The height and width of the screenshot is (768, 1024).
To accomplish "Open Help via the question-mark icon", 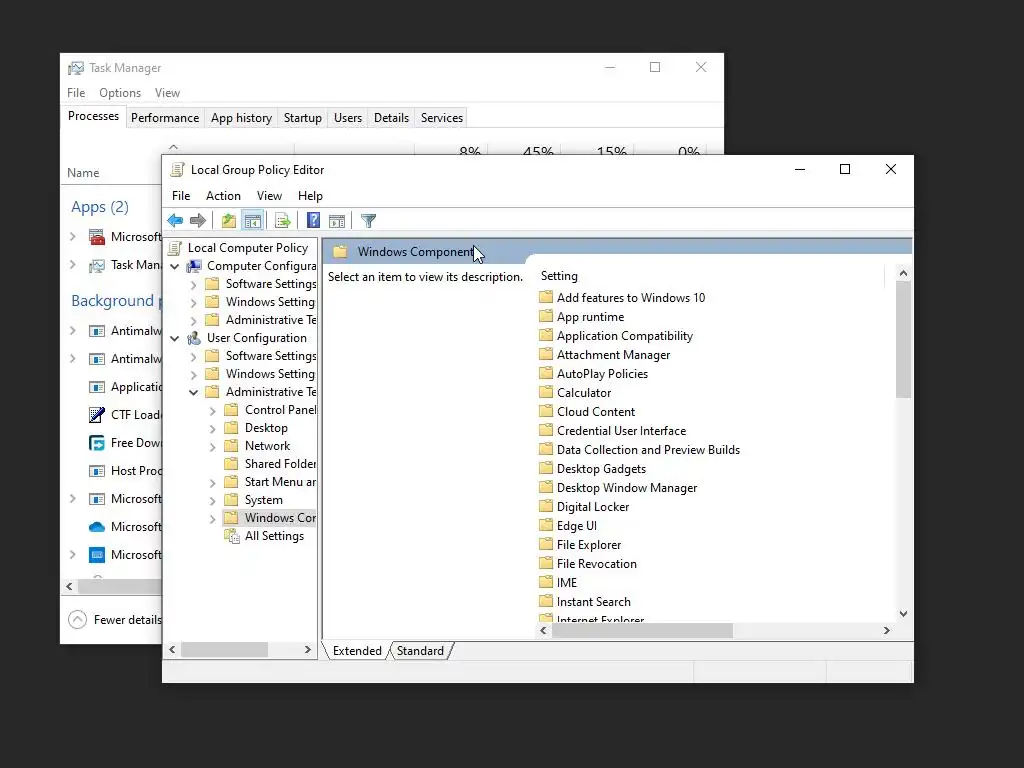I will tap(313, 221).
